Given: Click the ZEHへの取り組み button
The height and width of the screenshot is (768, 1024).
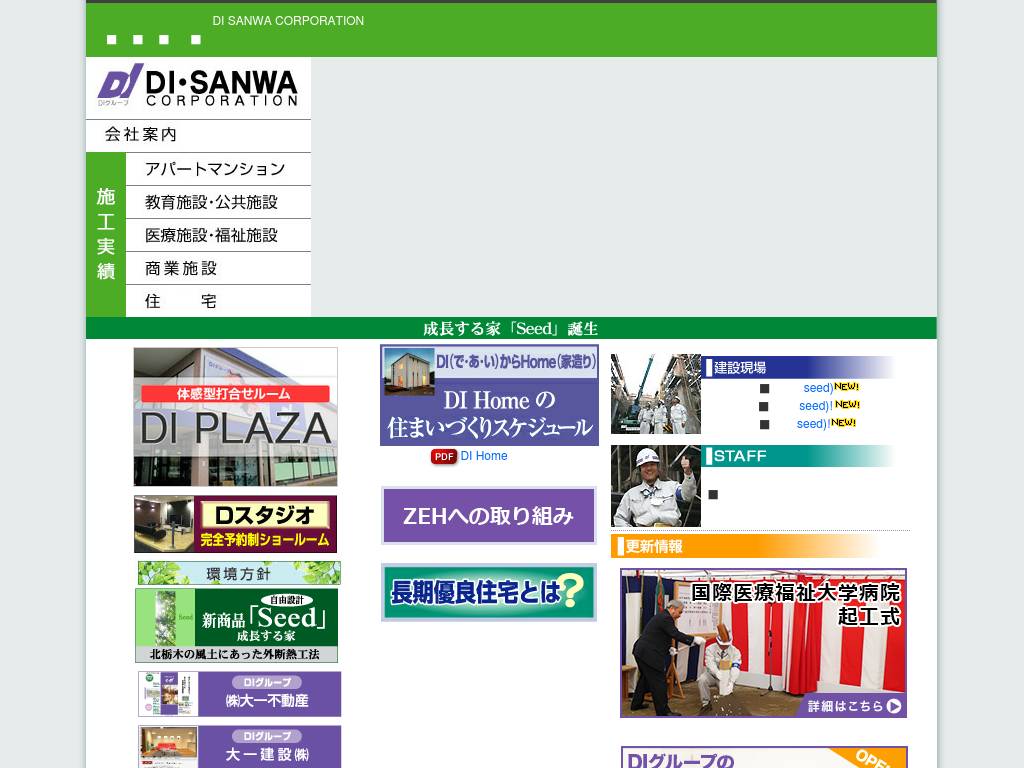Looking at the screenshot, I should 489,515.
